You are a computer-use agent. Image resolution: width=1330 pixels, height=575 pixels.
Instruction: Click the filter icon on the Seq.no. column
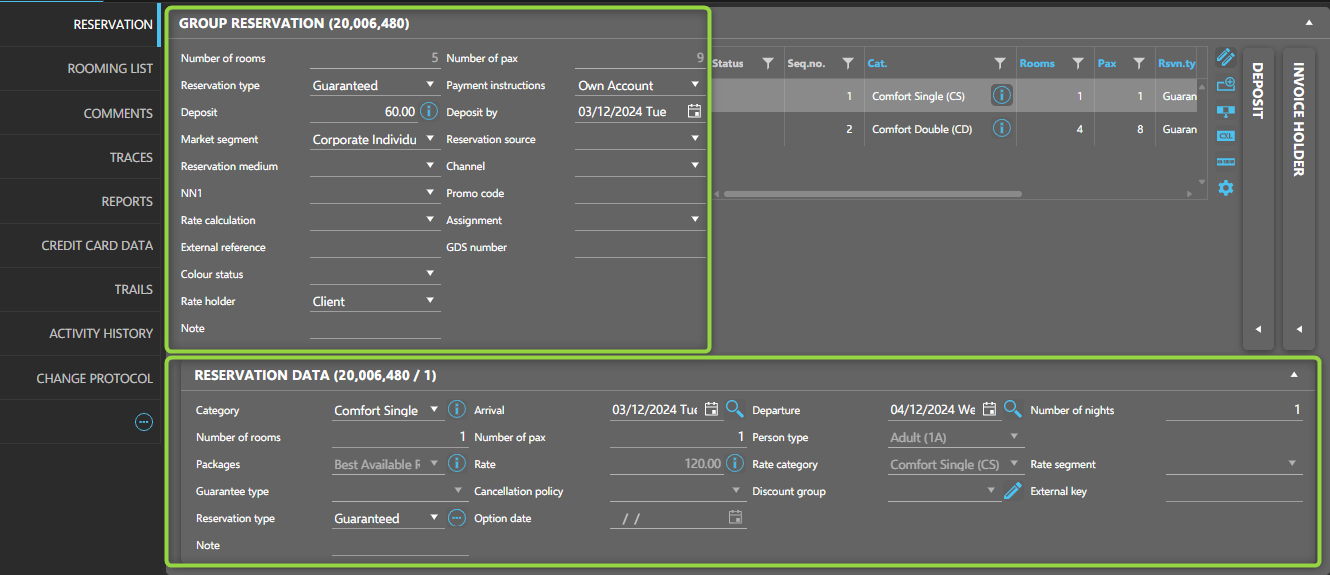pos(847,63)
